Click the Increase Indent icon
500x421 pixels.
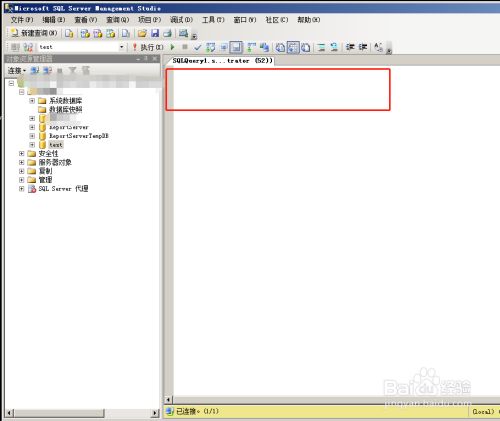point(363,47)
